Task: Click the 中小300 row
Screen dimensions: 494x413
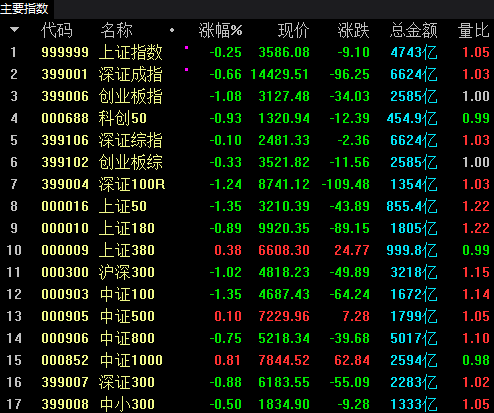Action: [x=247, y=404]
